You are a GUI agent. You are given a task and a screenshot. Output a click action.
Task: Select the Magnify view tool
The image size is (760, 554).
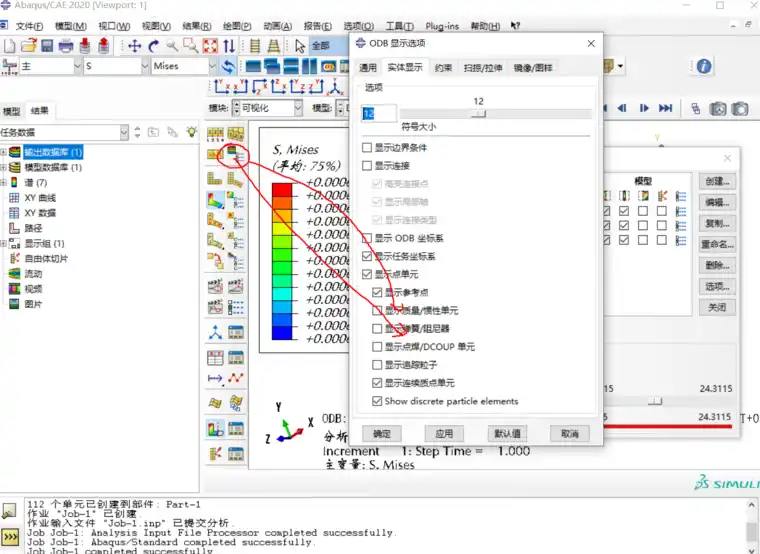(x=172, y=46)
